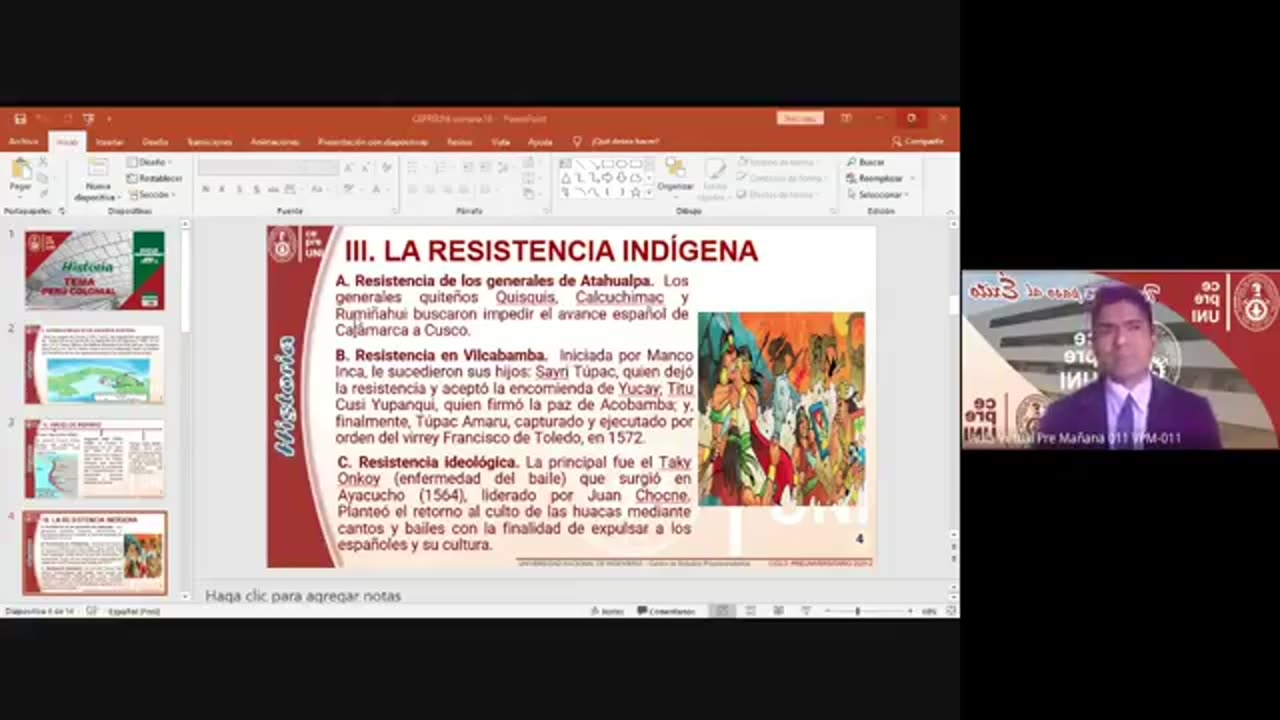Viewport: 1280px width, 720px height.
Task: Toggle bold formatting (N)
Action: click(x=206, y=189)
